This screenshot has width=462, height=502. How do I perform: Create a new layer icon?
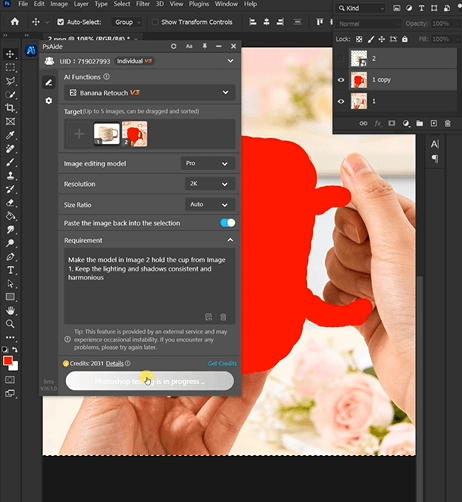[x=434, y=124]
